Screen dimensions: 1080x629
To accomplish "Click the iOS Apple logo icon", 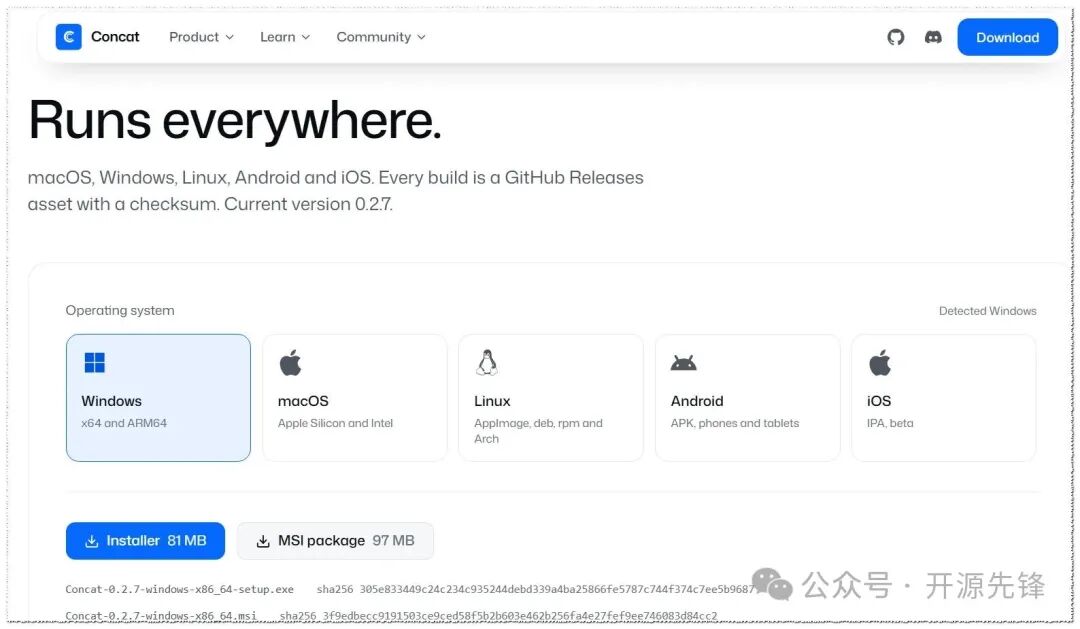I will 880,362.
